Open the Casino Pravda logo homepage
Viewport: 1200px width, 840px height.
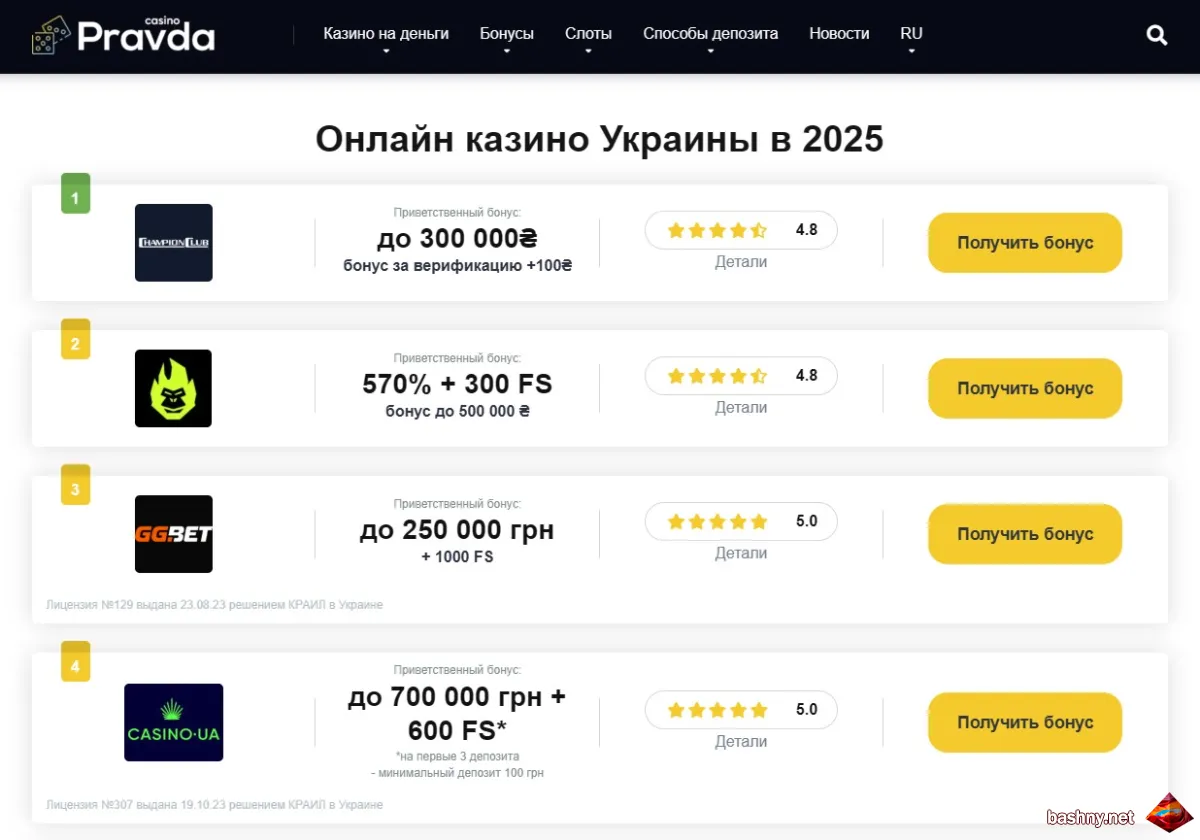(123, 35)
